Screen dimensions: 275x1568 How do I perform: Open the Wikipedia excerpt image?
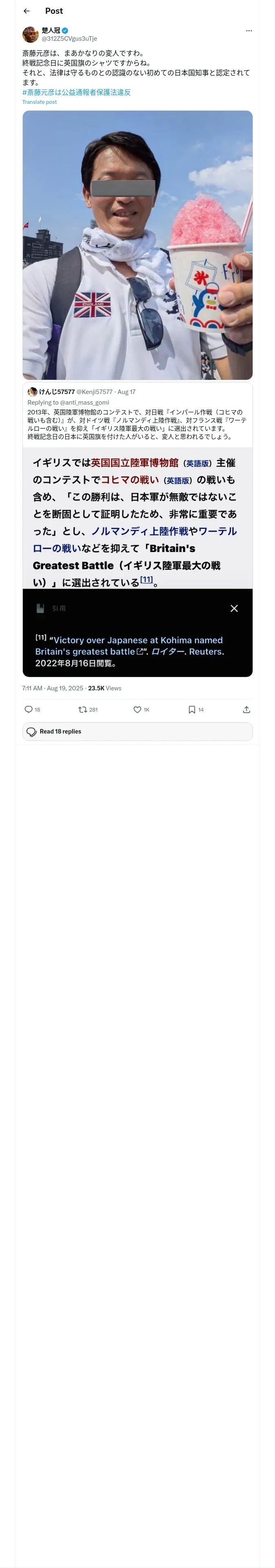137,563
